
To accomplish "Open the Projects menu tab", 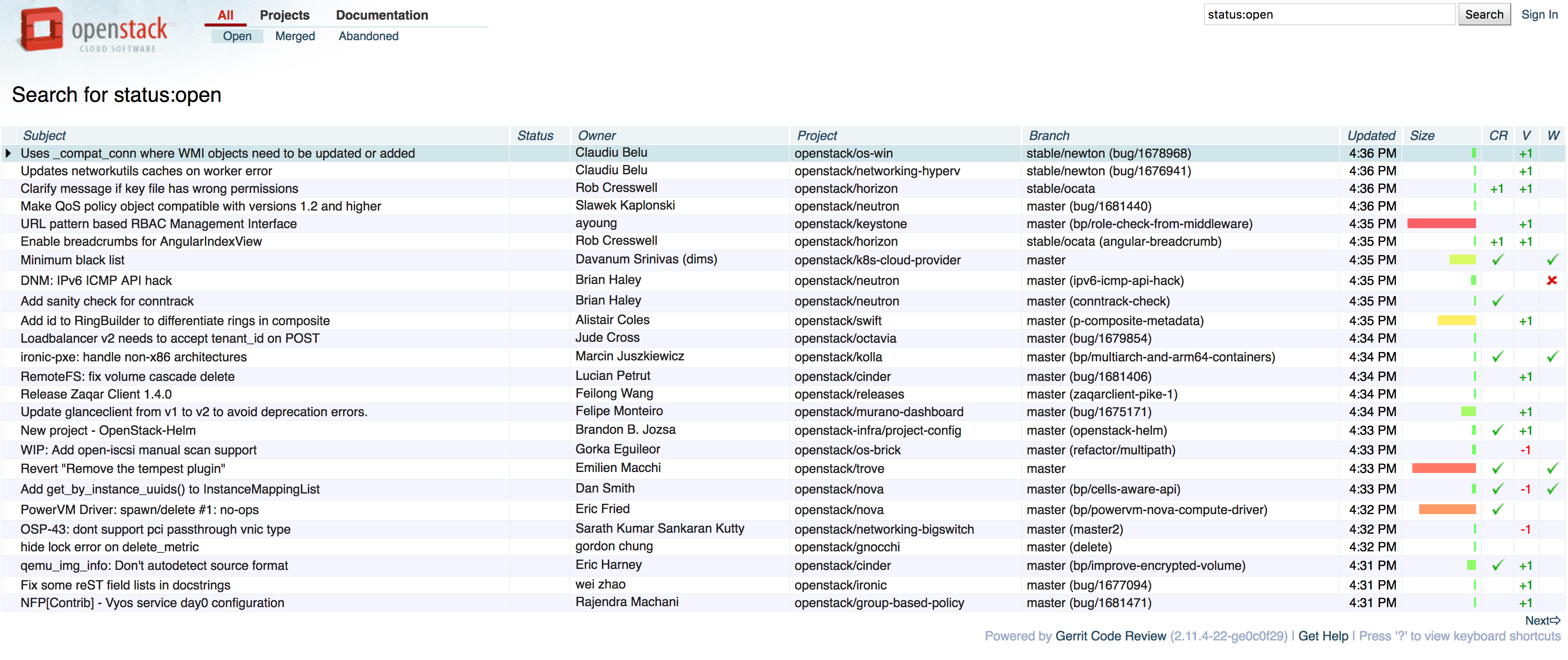I will tap(284, 15).
